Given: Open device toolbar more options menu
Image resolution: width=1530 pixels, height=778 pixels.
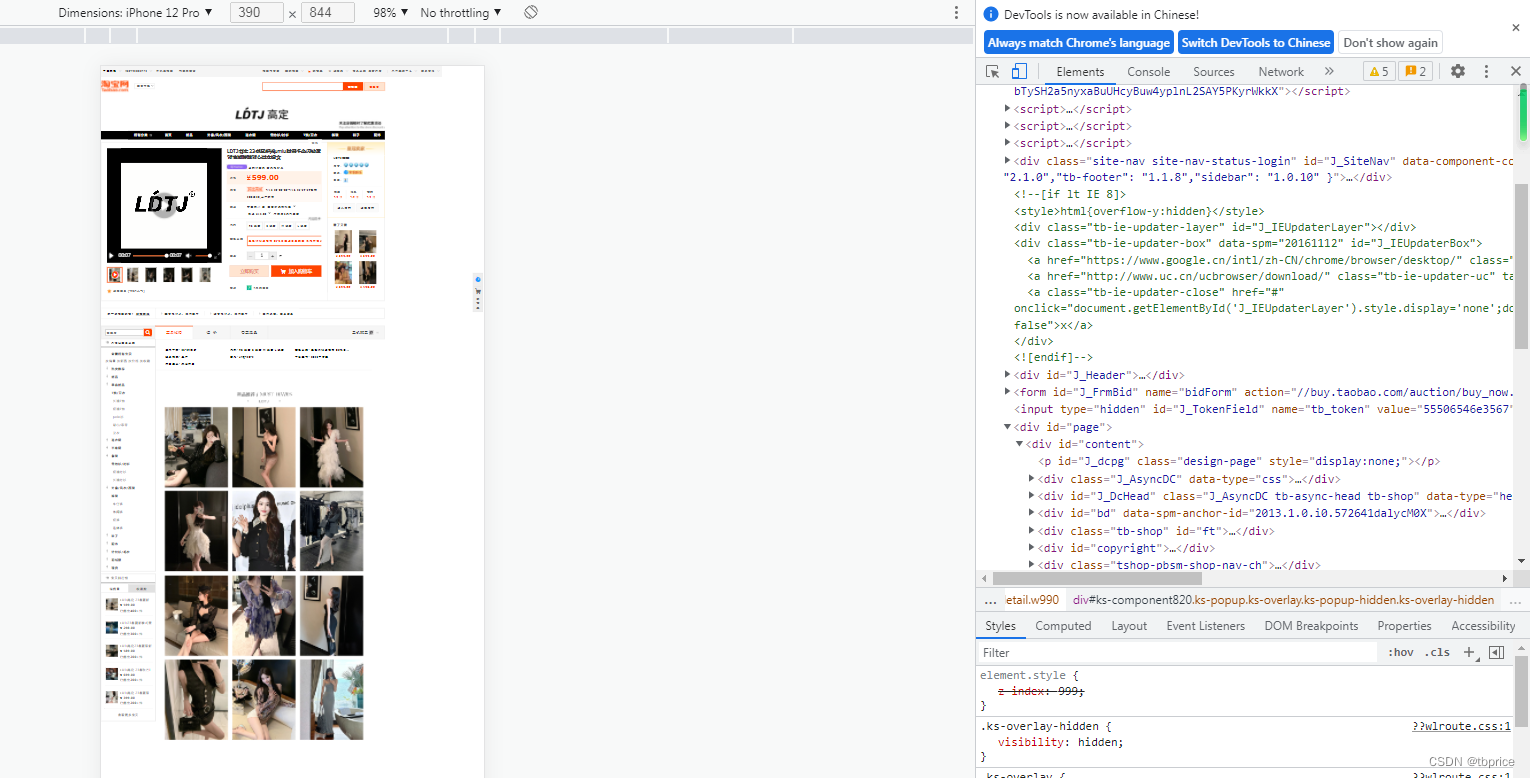Looking at the screenshot, I should [x=956, y=12].
